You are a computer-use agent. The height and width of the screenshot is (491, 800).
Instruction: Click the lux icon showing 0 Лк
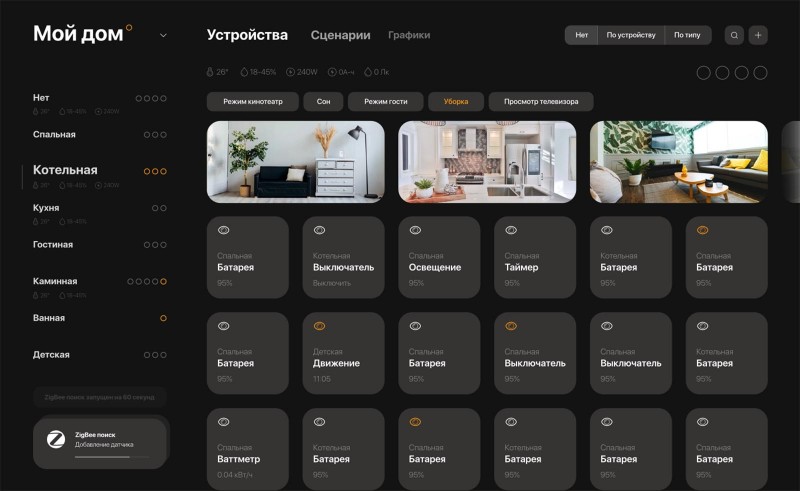pos(368,72)
